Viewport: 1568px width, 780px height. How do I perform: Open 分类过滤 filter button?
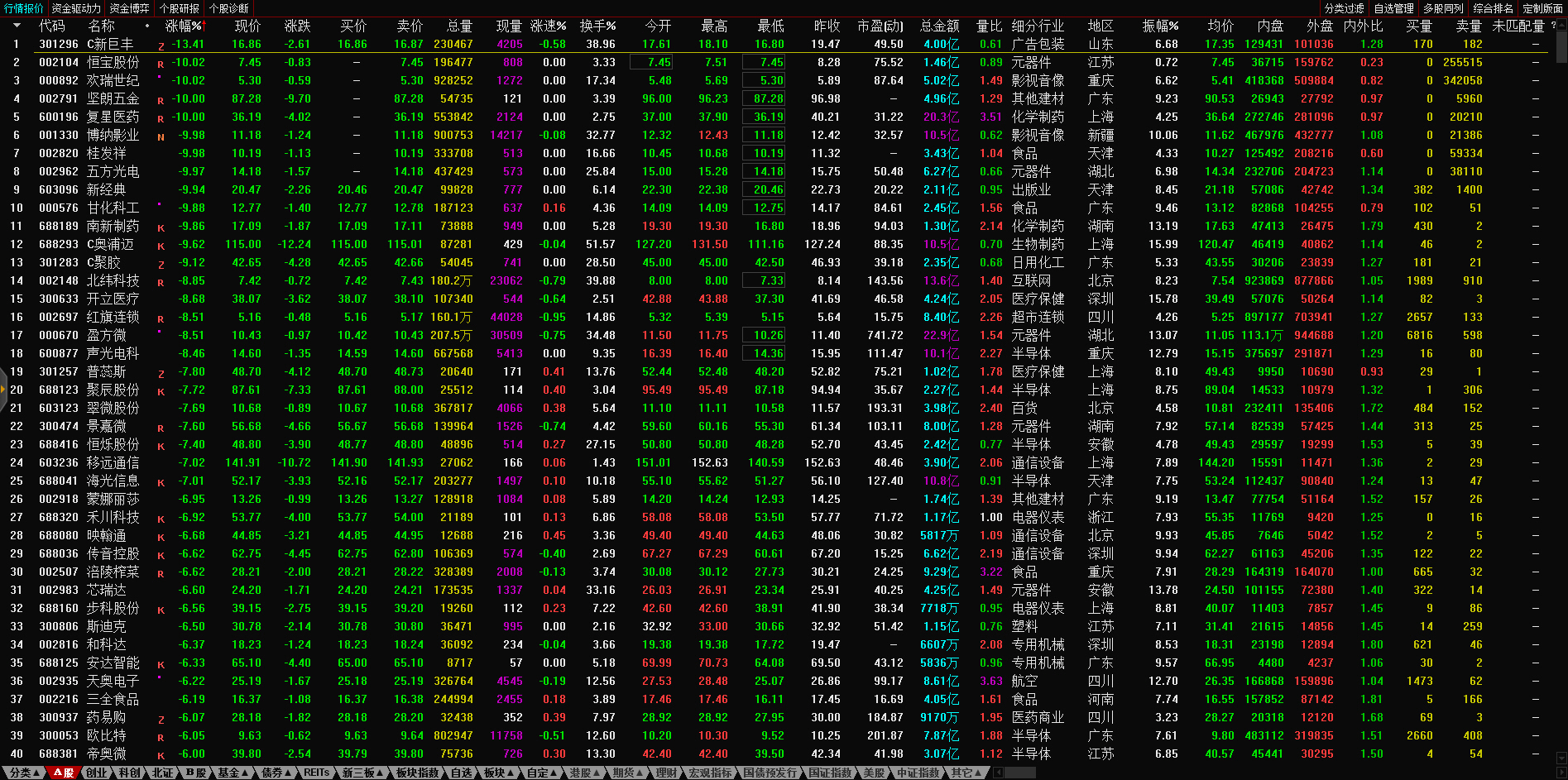pos(1344,8)
